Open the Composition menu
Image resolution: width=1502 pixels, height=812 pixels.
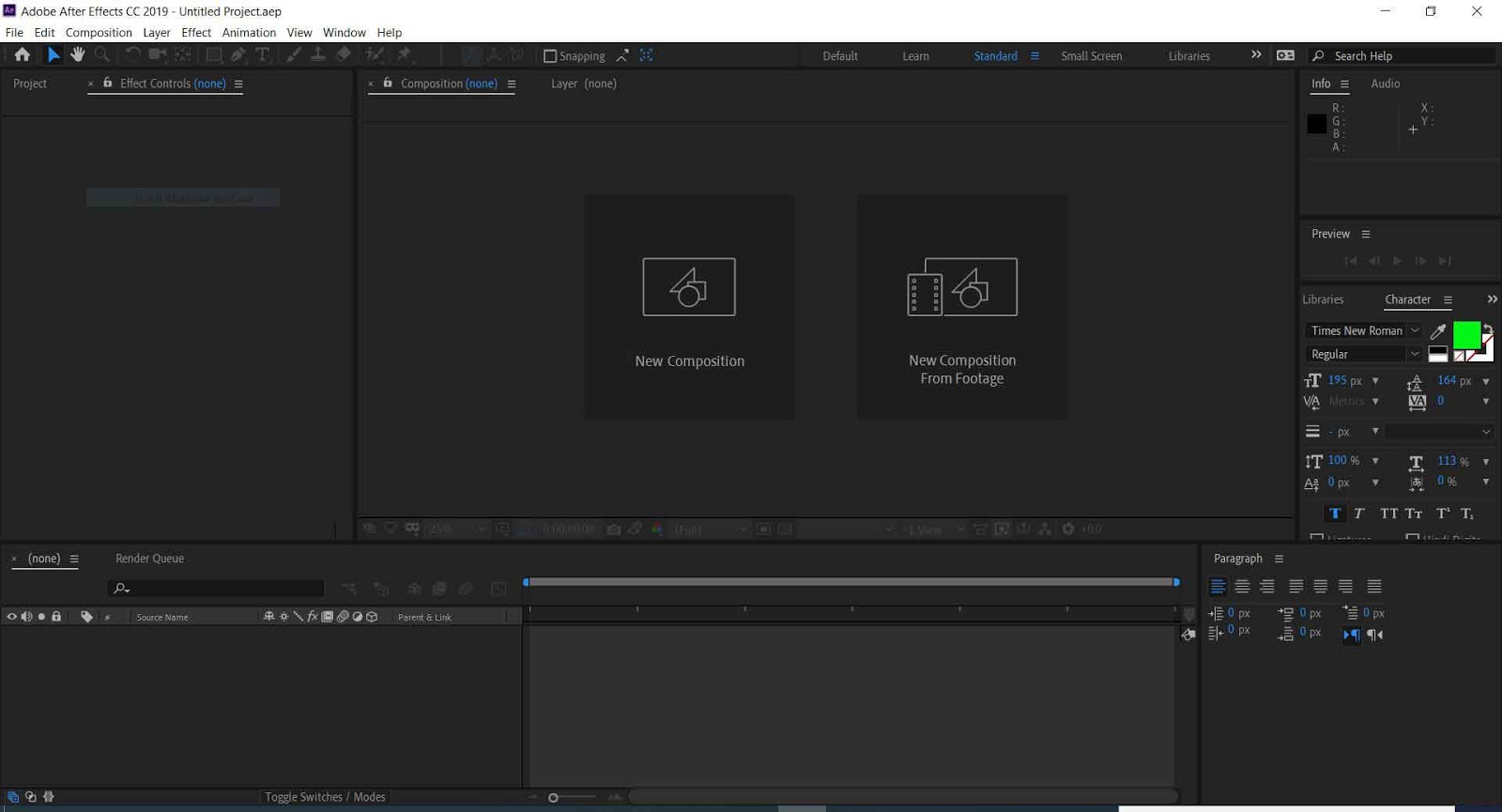click(x=99, y=32)
